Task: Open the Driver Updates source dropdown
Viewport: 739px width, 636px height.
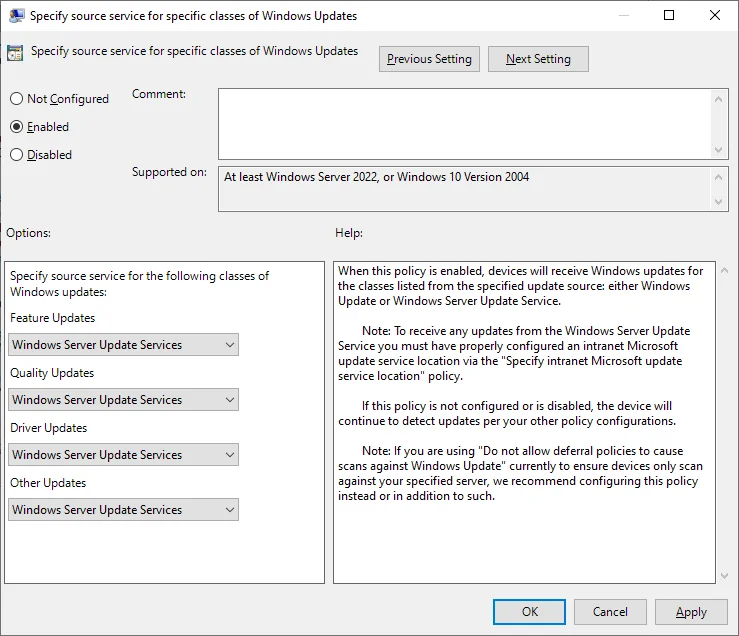Action: tap(123, 454)
